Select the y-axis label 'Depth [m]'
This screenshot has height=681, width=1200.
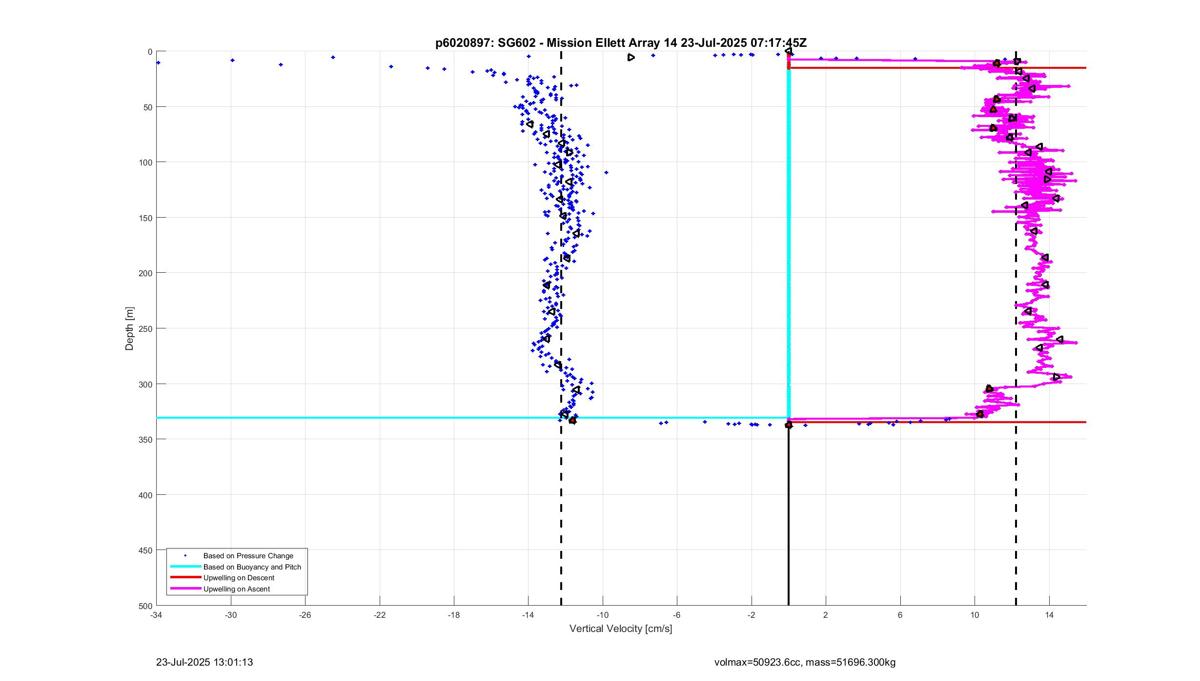coord(130,329)
